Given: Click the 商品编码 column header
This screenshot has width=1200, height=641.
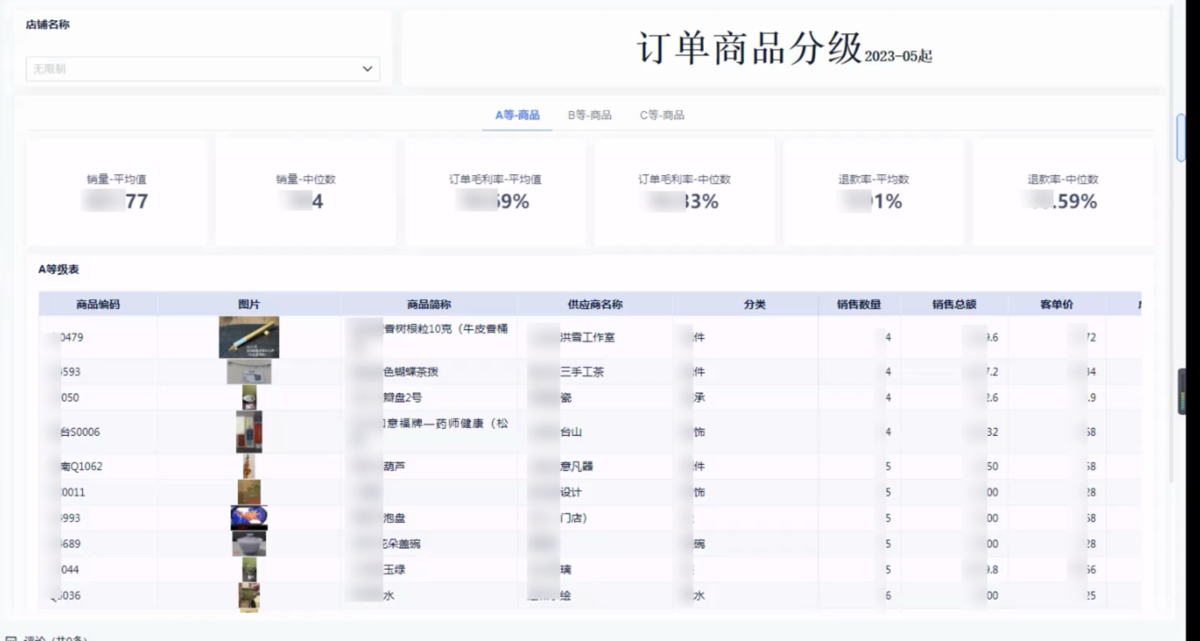Looking at the screenshot, I should pos(98,304).
